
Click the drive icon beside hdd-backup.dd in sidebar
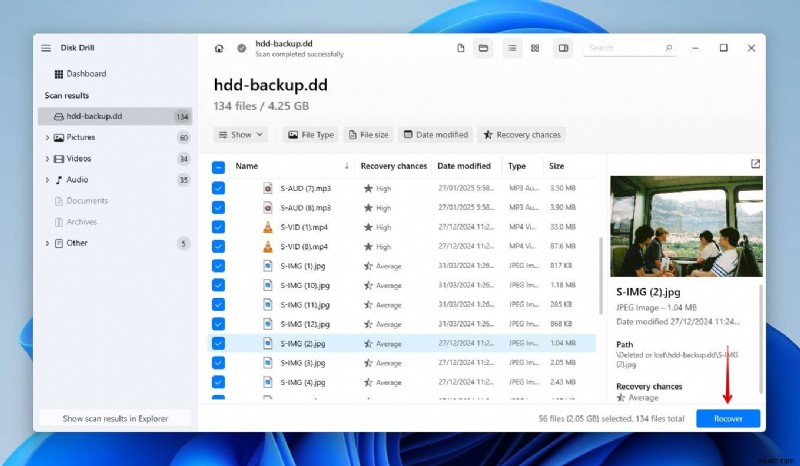pyautogui.click(x=59, y=116)
